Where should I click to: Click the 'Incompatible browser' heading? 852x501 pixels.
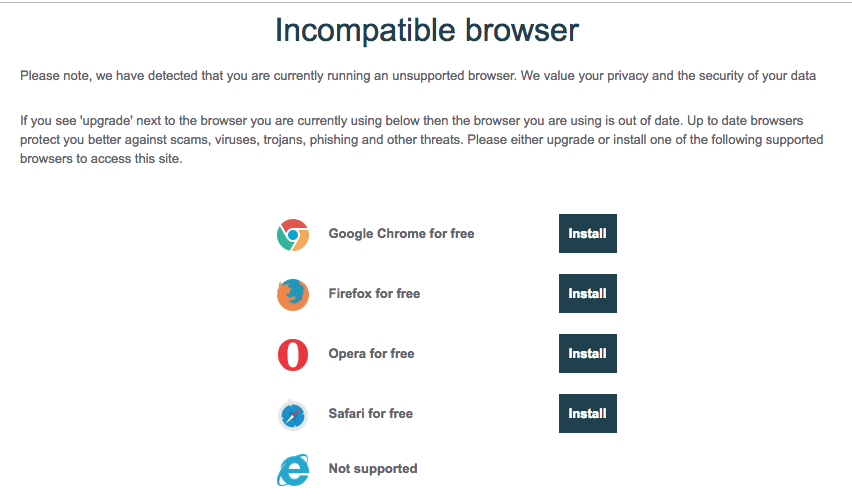coord(426,31)
